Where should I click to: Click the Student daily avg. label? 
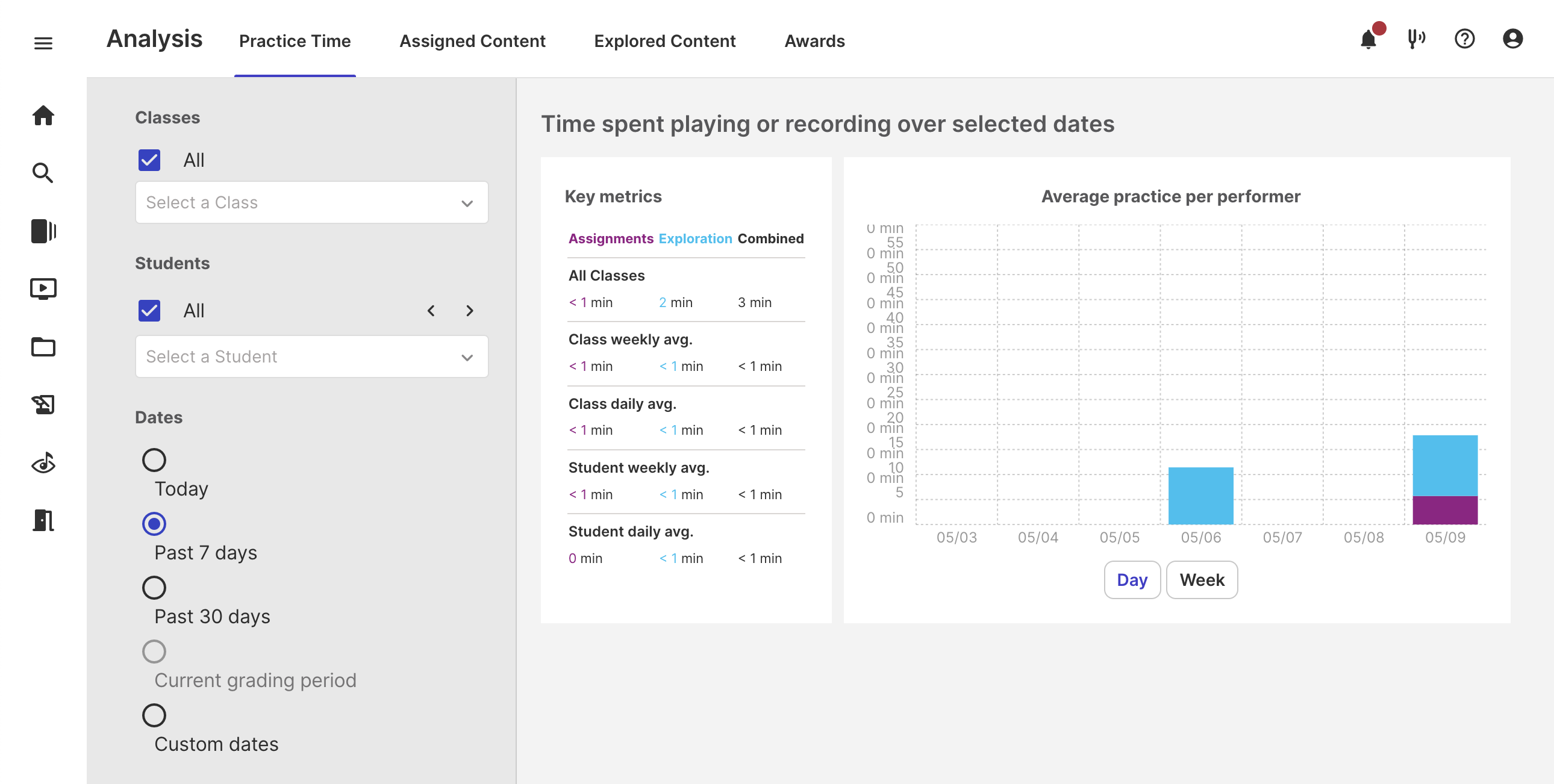click(x=631, y=532)
